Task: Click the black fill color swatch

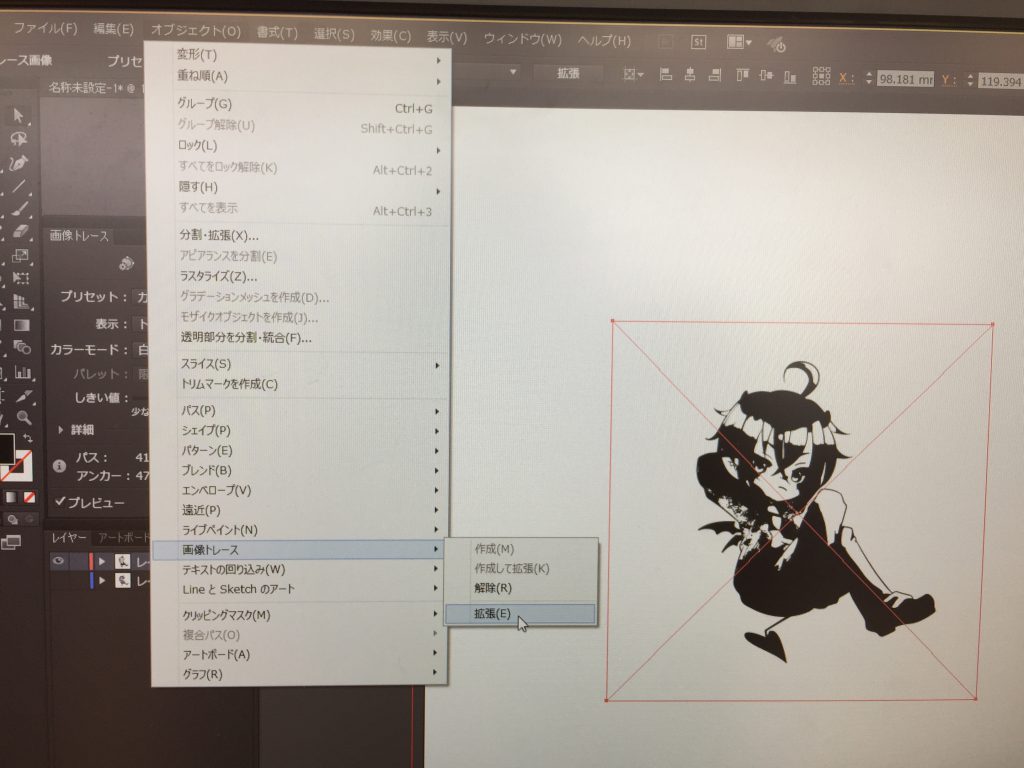Action: click(x=8, y=447)
